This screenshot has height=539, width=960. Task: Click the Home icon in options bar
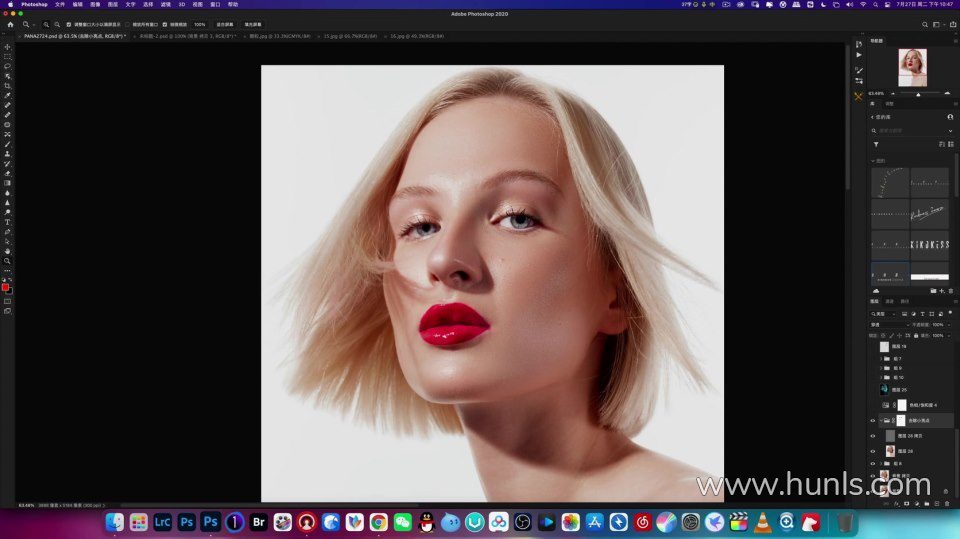tap(10, 24)
